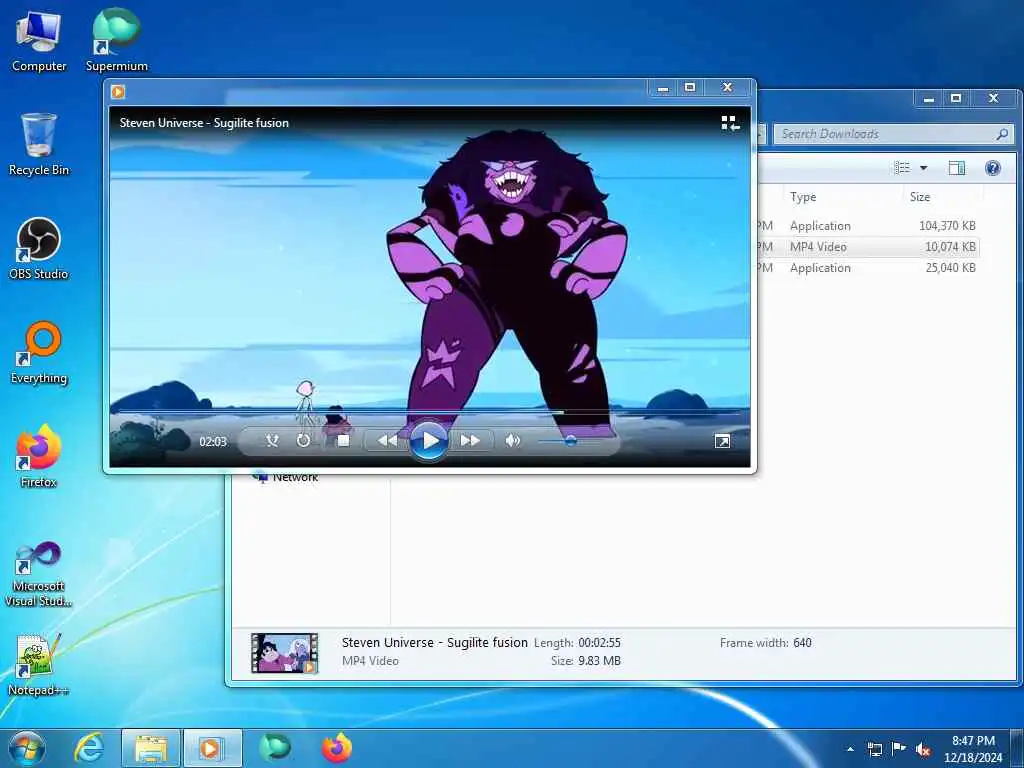Click the Previous (rewind) button
The height and width of the screenshot is (768, 1024).
(x=387, y=441)
